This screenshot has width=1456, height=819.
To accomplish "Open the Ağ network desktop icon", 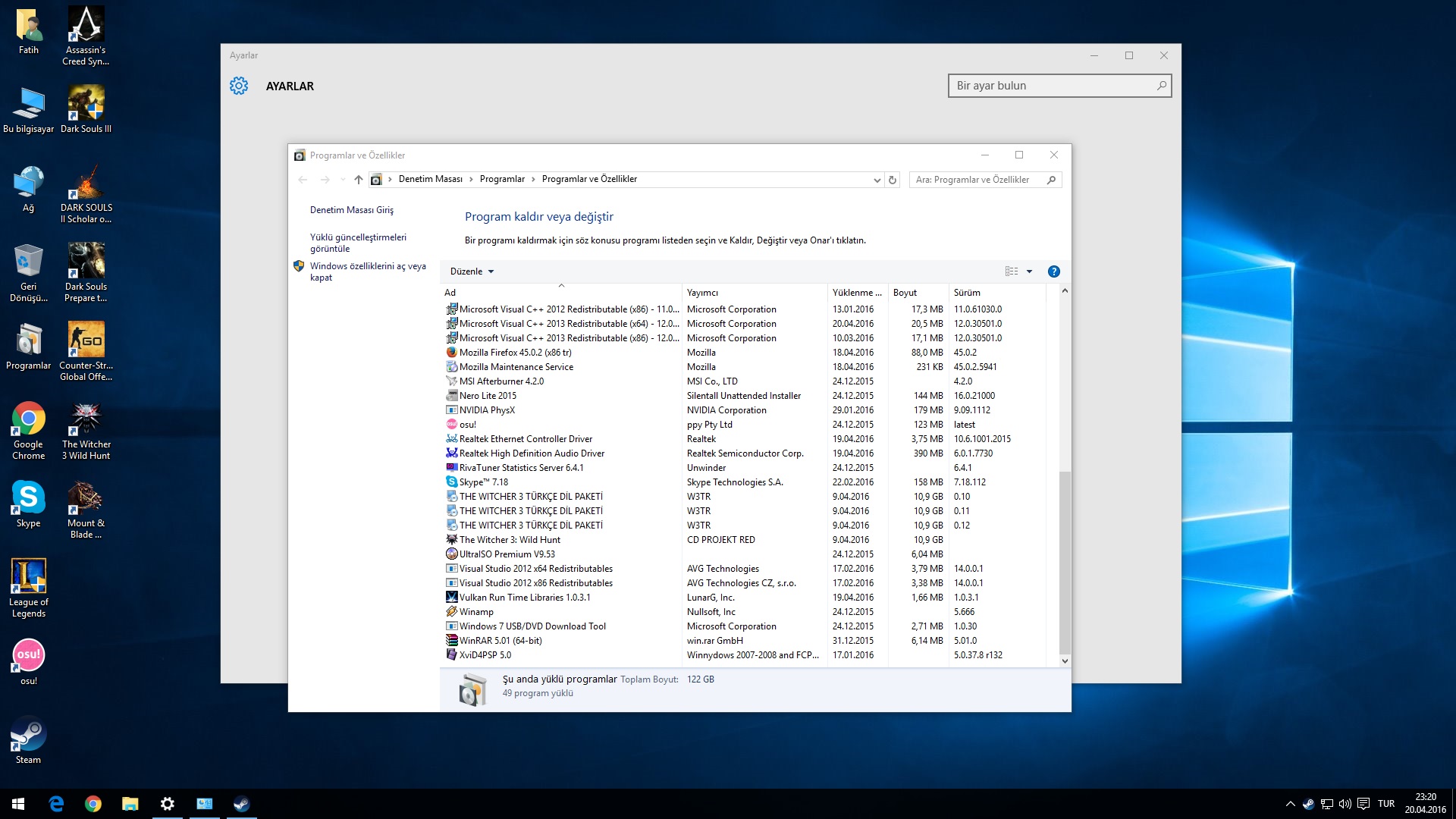I will 28,188.
